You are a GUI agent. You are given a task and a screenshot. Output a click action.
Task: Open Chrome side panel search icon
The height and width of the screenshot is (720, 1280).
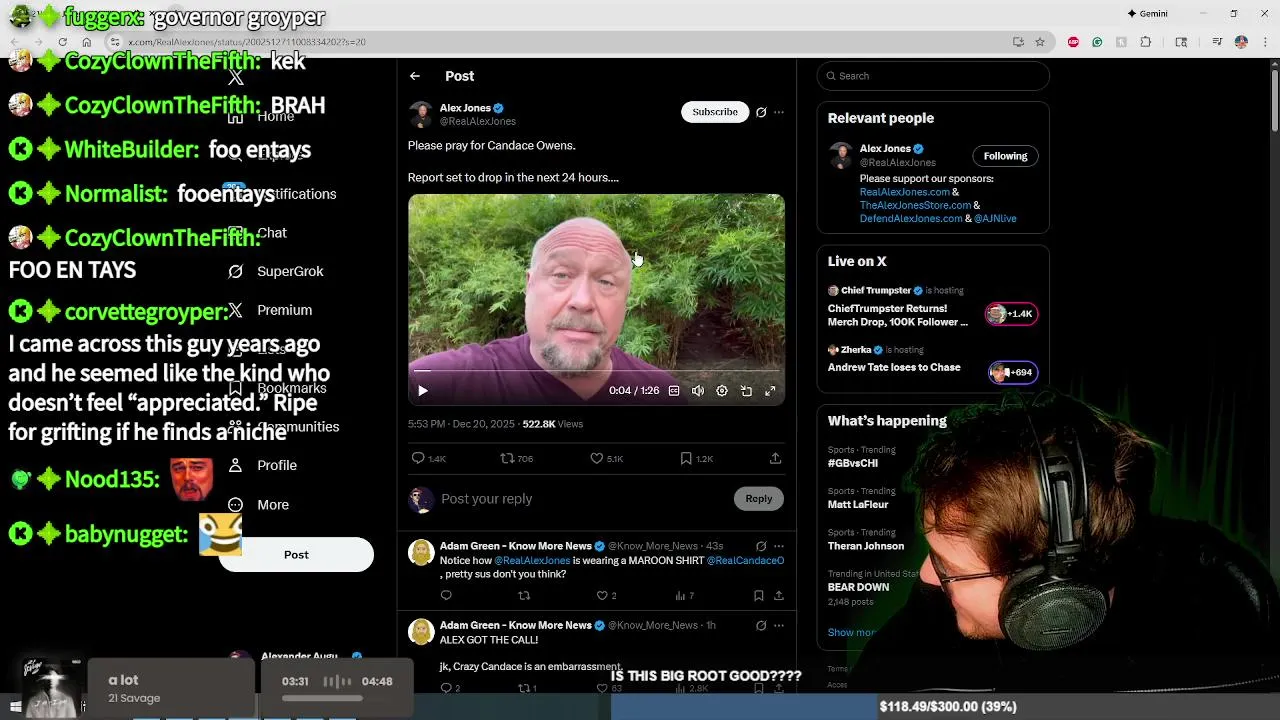pos(1181,42)
